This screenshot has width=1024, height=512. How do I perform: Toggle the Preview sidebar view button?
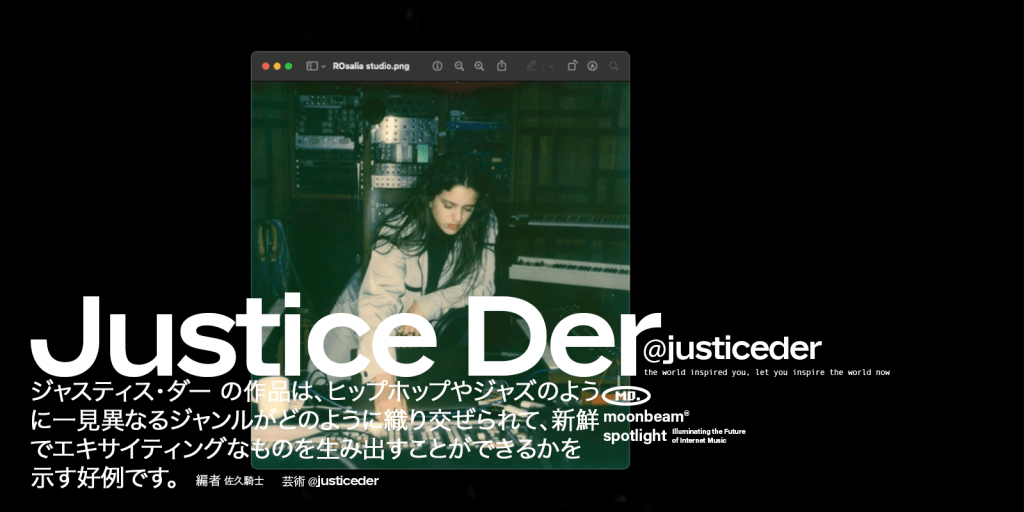click(x=312, y=66)
